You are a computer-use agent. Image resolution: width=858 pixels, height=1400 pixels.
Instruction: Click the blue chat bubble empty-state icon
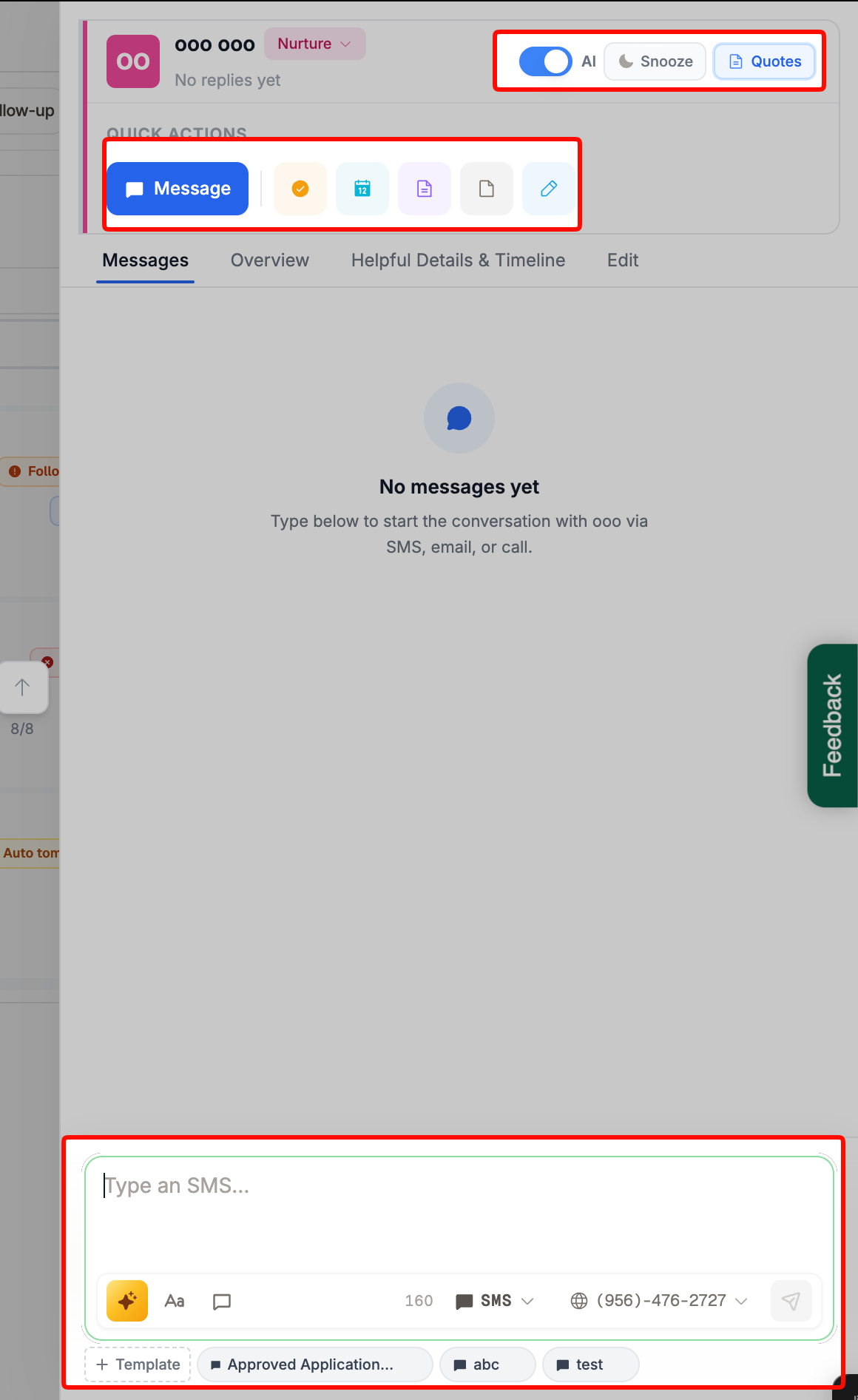click(x=459, y=418)
